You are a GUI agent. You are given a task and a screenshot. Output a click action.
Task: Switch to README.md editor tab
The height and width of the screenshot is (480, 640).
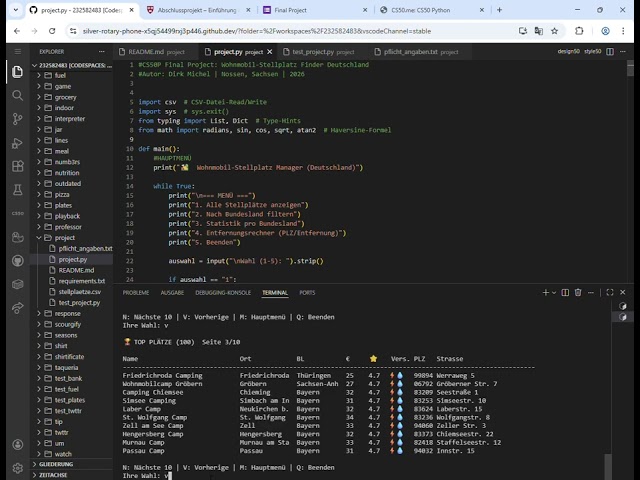[x=146, y=51]
